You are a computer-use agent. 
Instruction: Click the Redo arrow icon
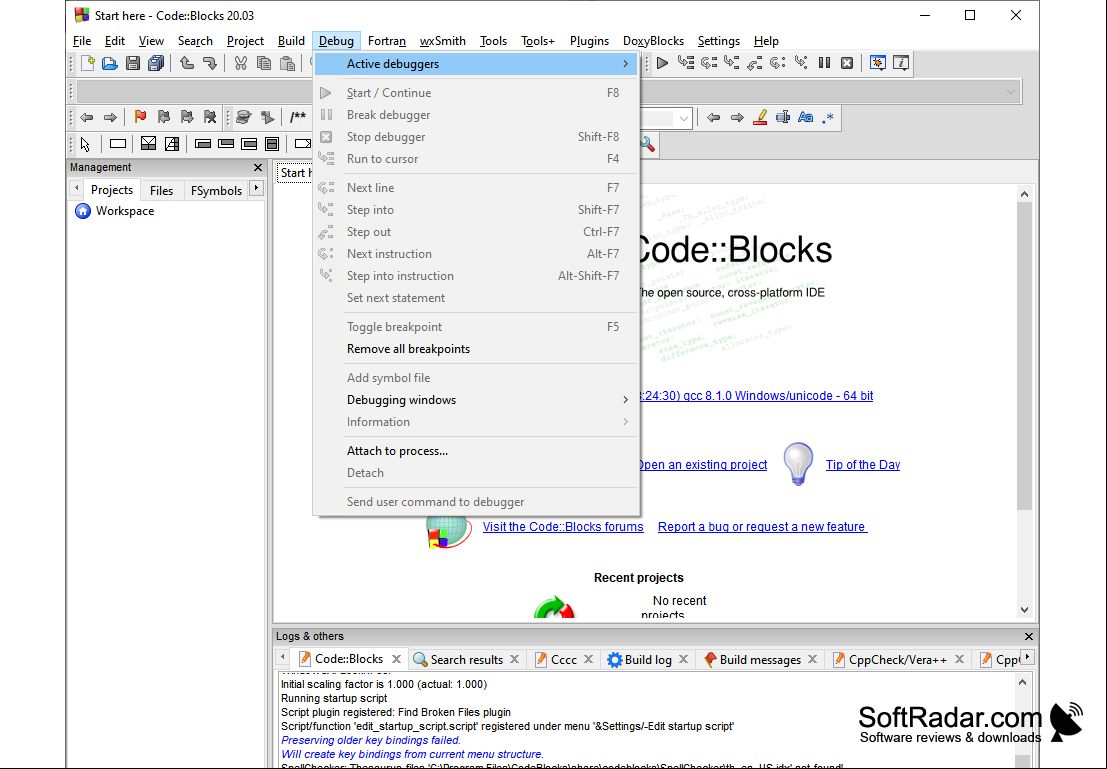pos(210,64)
